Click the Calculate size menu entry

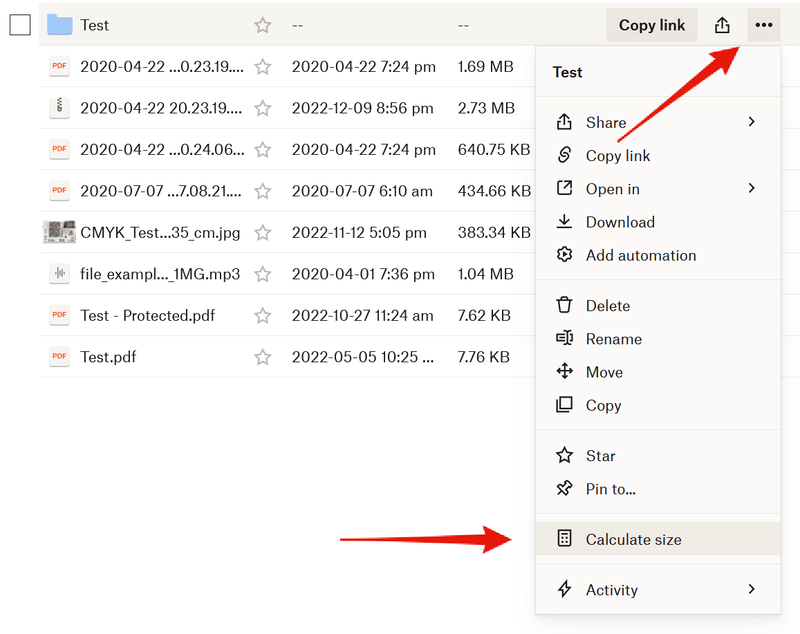(633, 540)
